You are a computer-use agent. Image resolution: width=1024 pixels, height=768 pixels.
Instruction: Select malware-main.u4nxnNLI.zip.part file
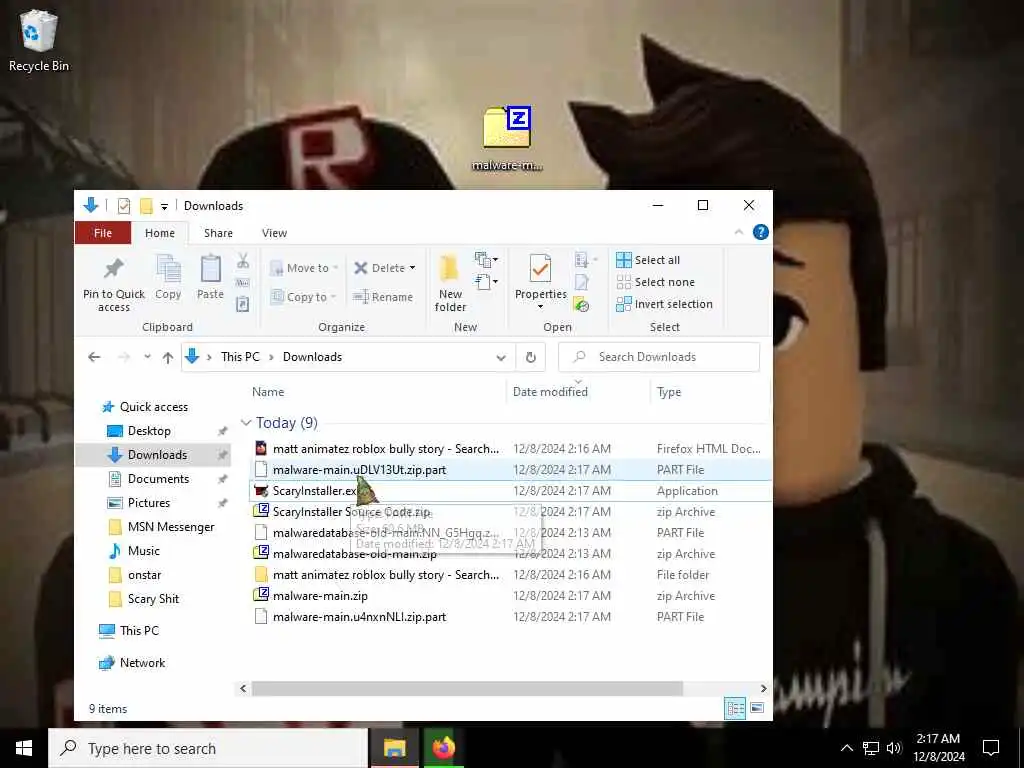click(359, 616)
